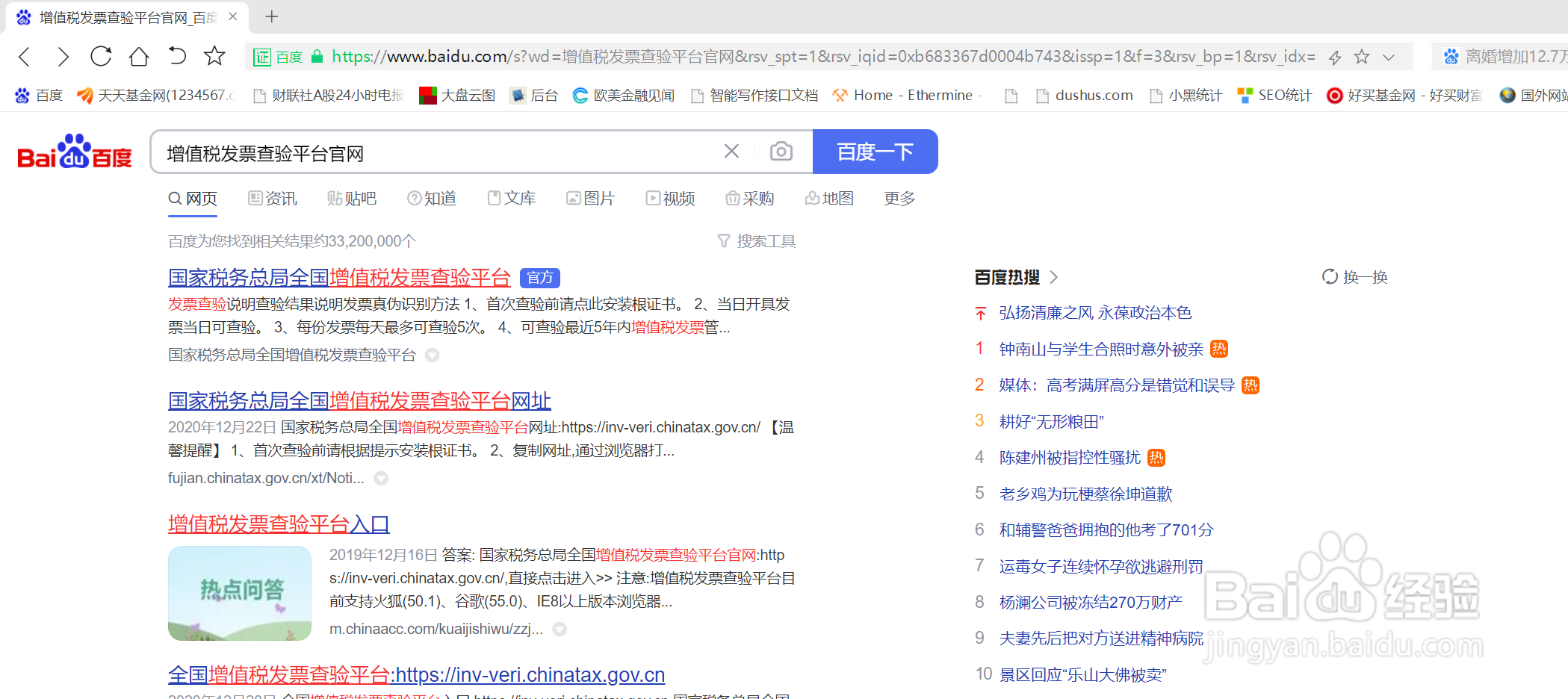Open image search camera icon
Screen dimensions: 1568x699
pos(781,152)
